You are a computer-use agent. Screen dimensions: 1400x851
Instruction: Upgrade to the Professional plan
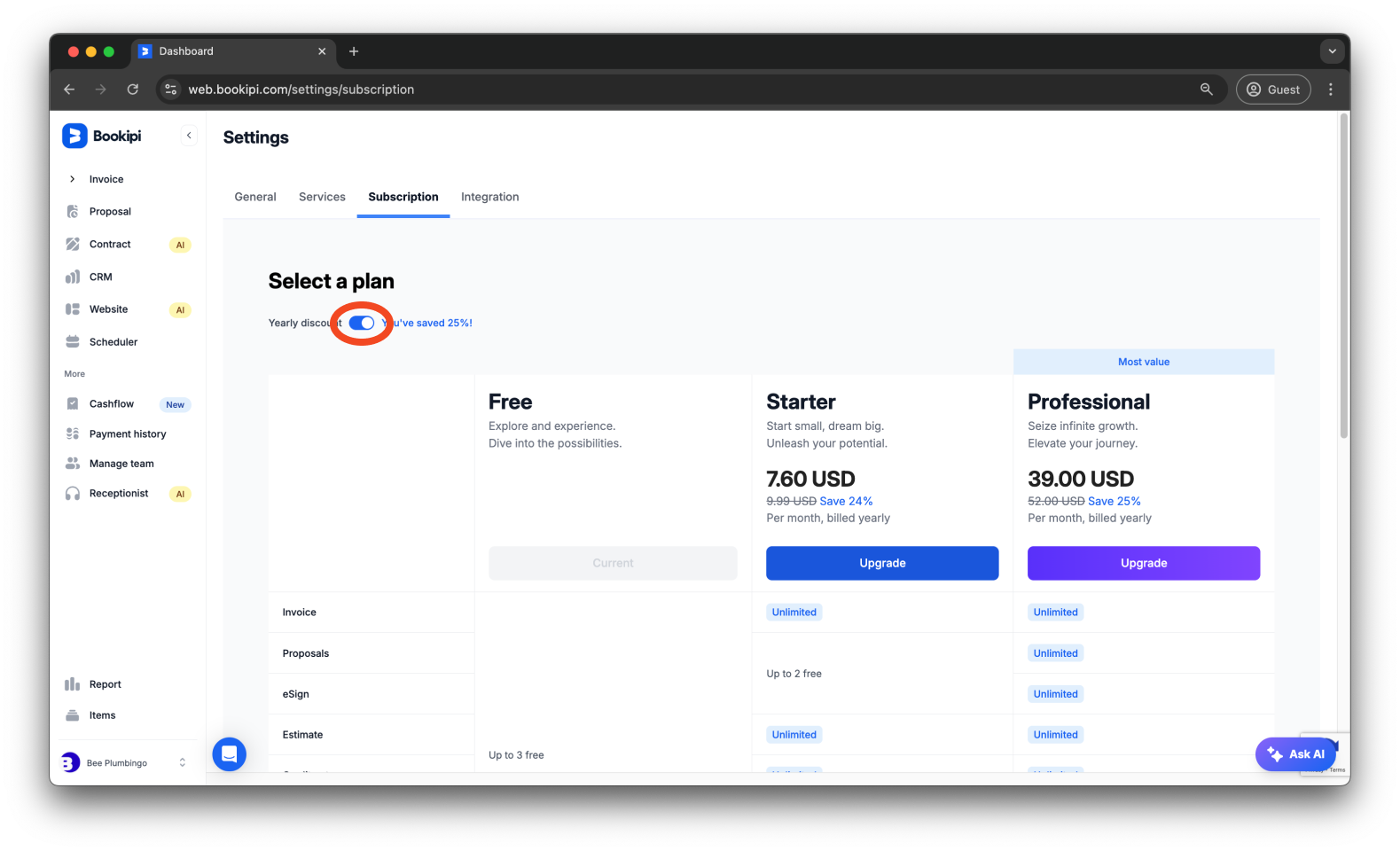click(x=1144, y=563)
